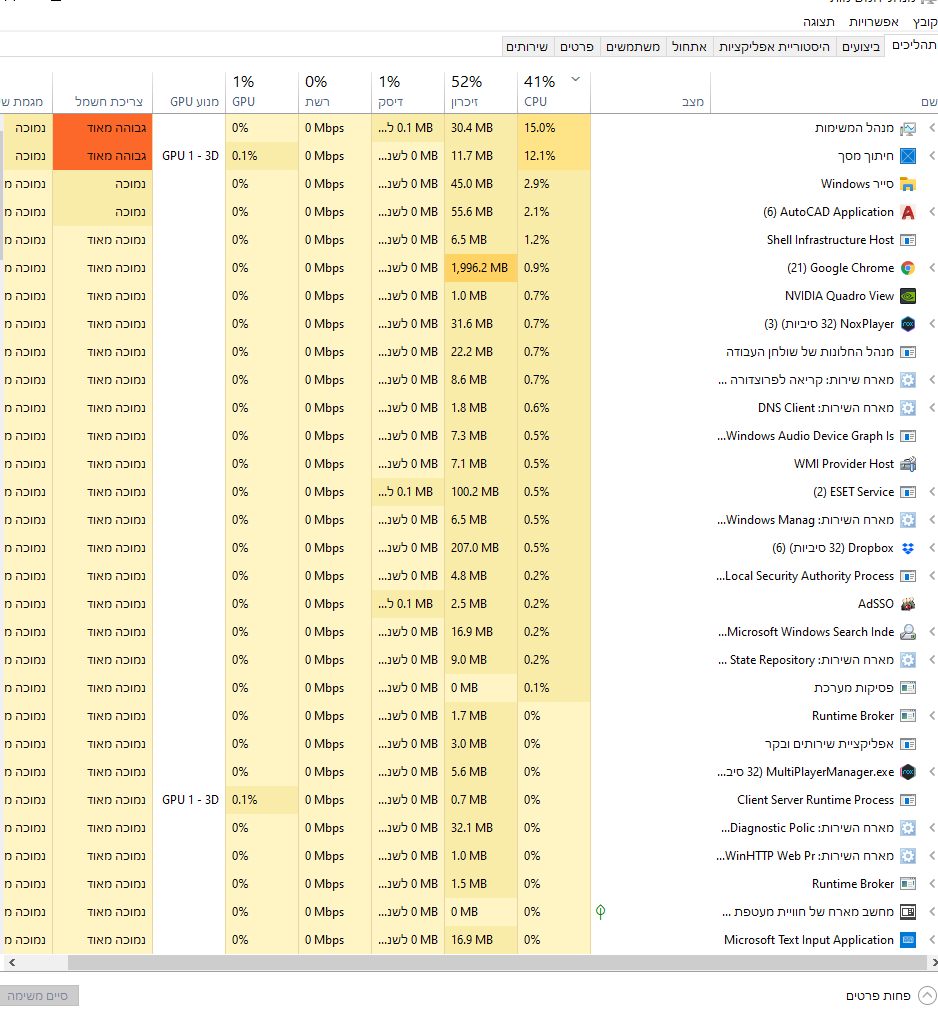Expand the ESET Service group
938x1013 pixels.
pyautogui.click(x=932, y=492)
